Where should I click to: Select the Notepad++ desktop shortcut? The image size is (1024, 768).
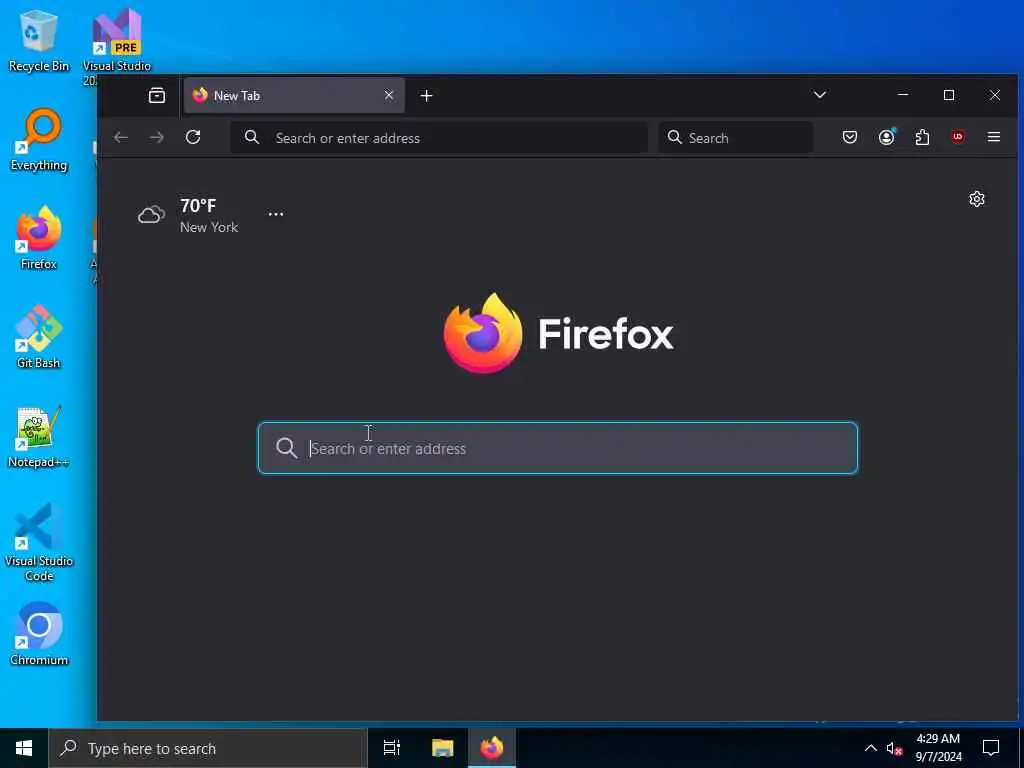point(39,436)
